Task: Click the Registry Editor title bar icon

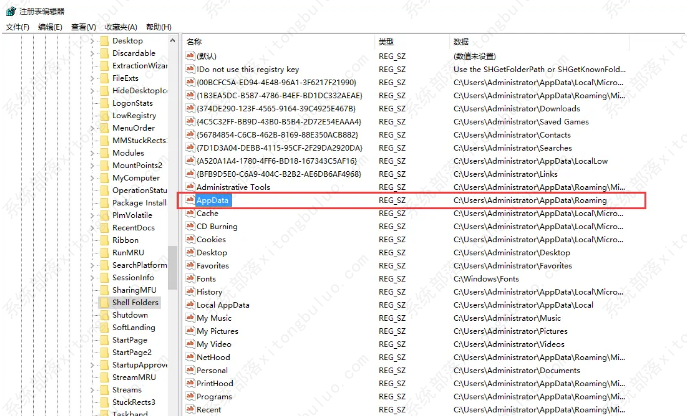Action: (x=9, y=9)
